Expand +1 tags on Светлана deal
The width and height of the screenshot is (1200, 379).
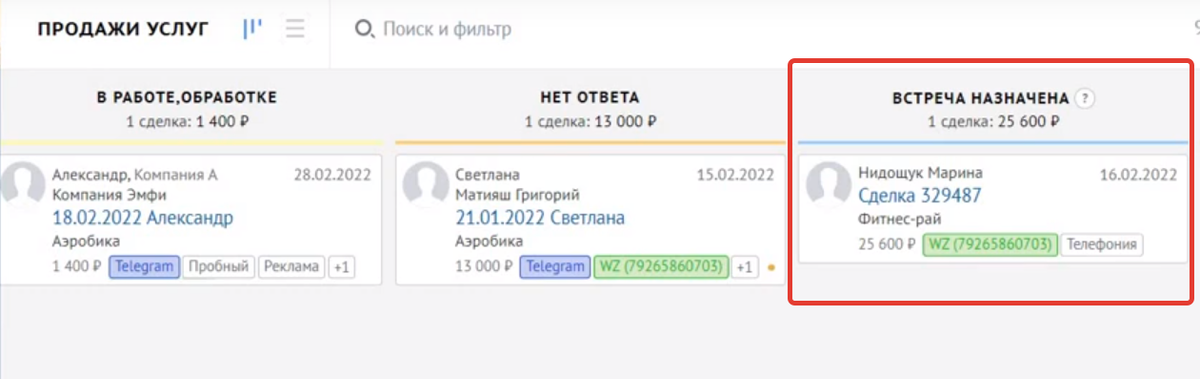[x=745, y=267]
